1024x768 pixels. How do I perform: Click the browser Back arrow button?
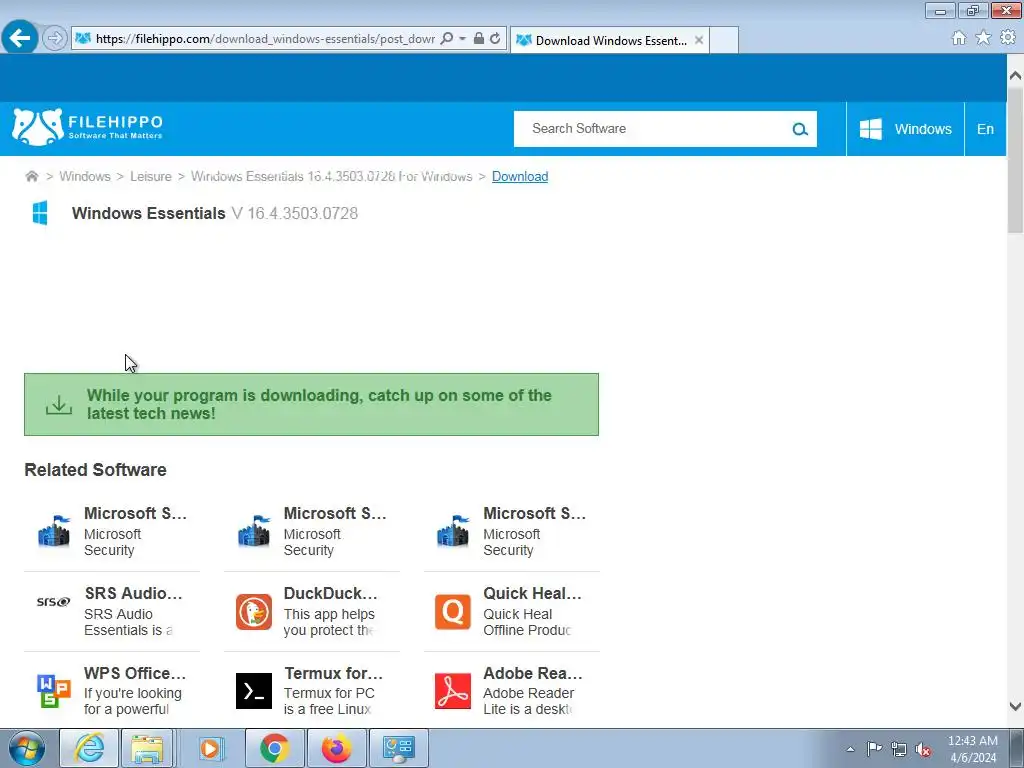tap(20, 38)
